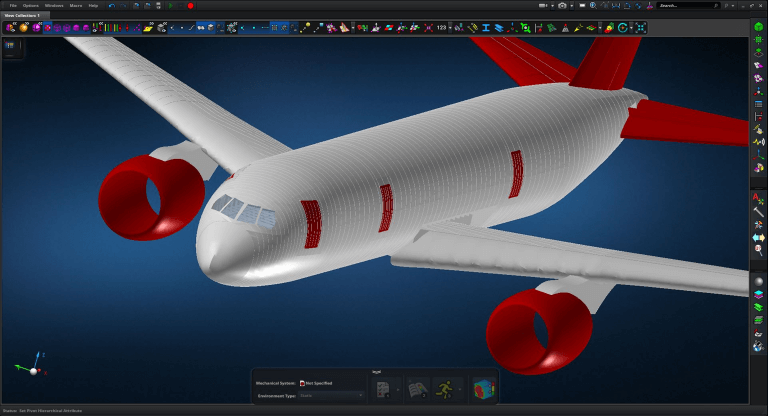Switch to the View Collection 1 tab

point(22,15)
